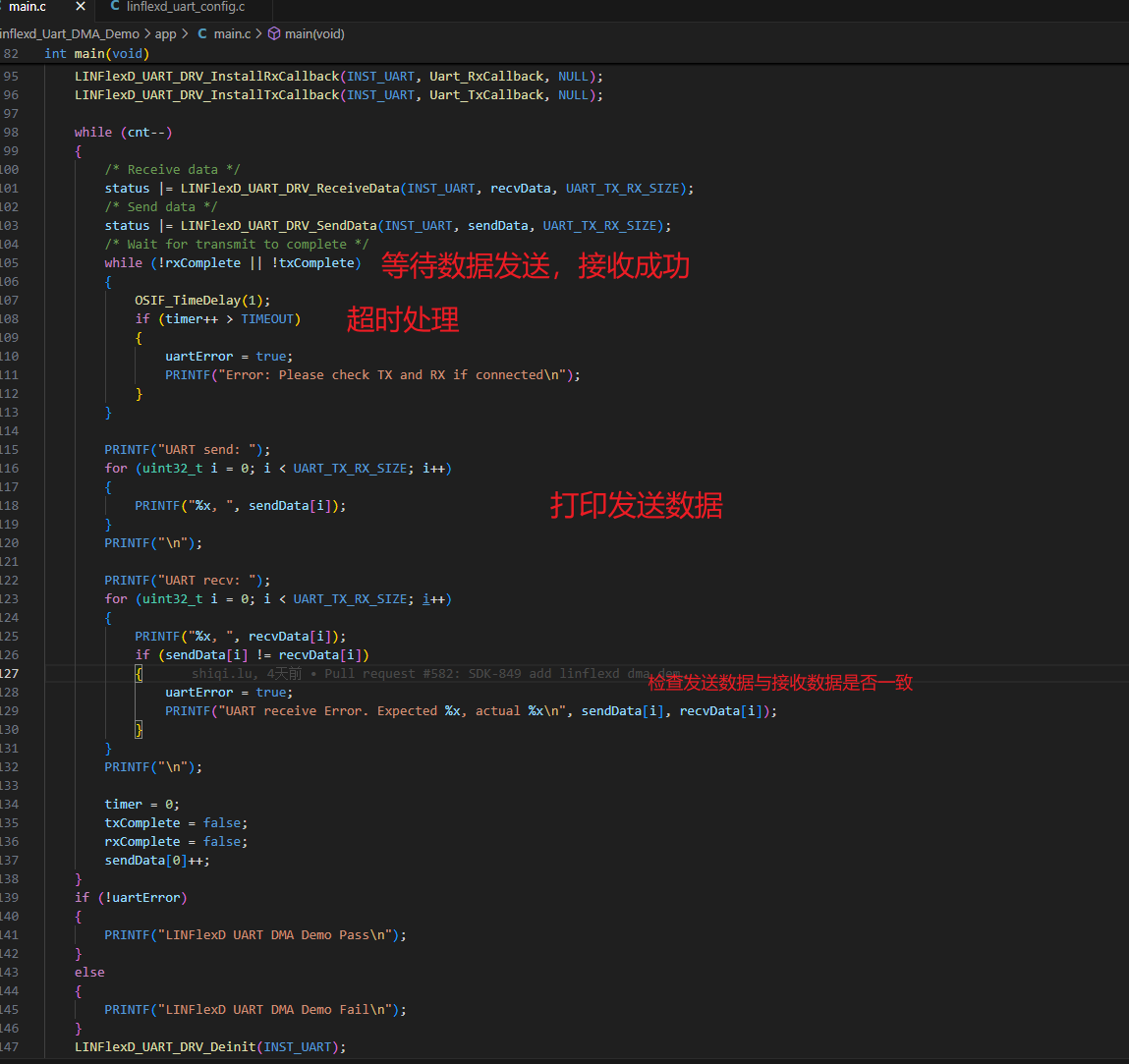The image size is (1129, 1064).
Task: Click the TIMEOUT macro in the if statement
Action: 267,319
